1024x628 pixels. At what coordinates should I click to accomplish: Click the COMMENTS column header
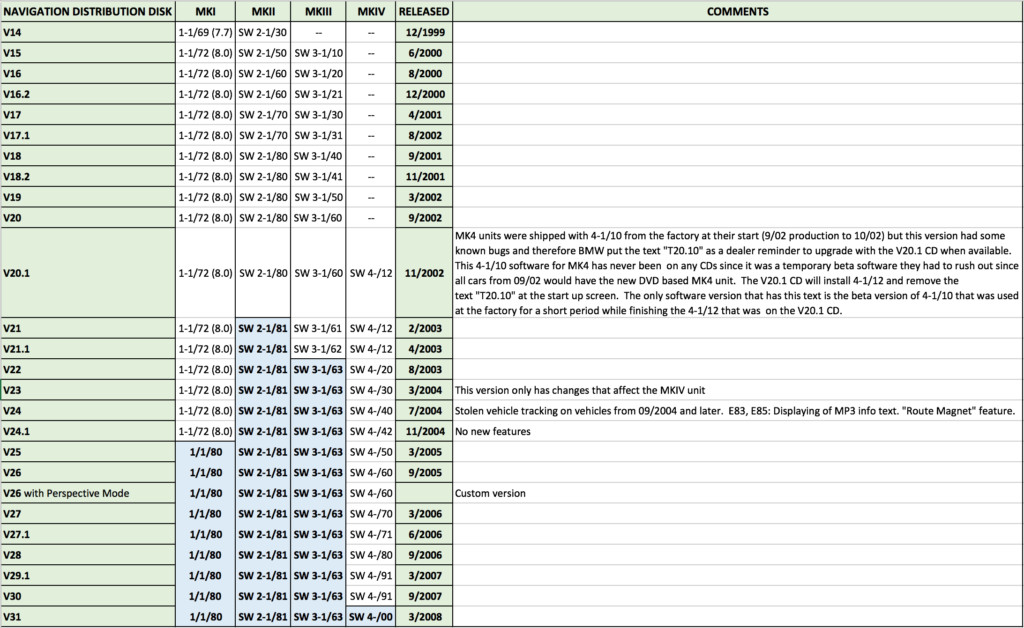click(x=738, y=11)
